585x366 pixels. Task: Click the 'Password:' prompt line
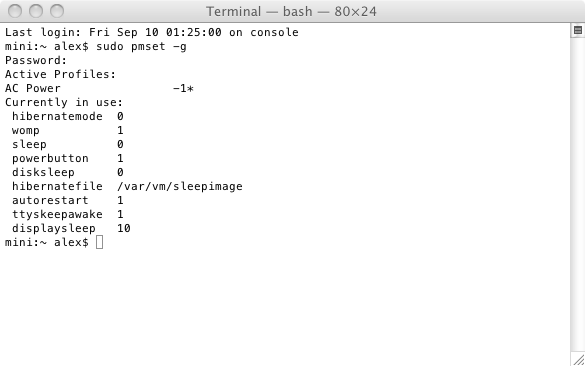(36, 60)
